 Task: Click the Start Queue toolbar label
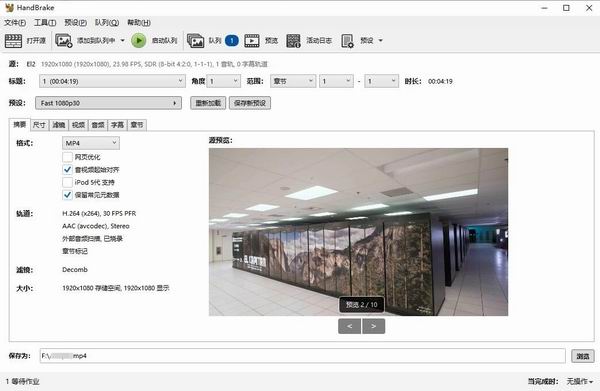[165, 41]
